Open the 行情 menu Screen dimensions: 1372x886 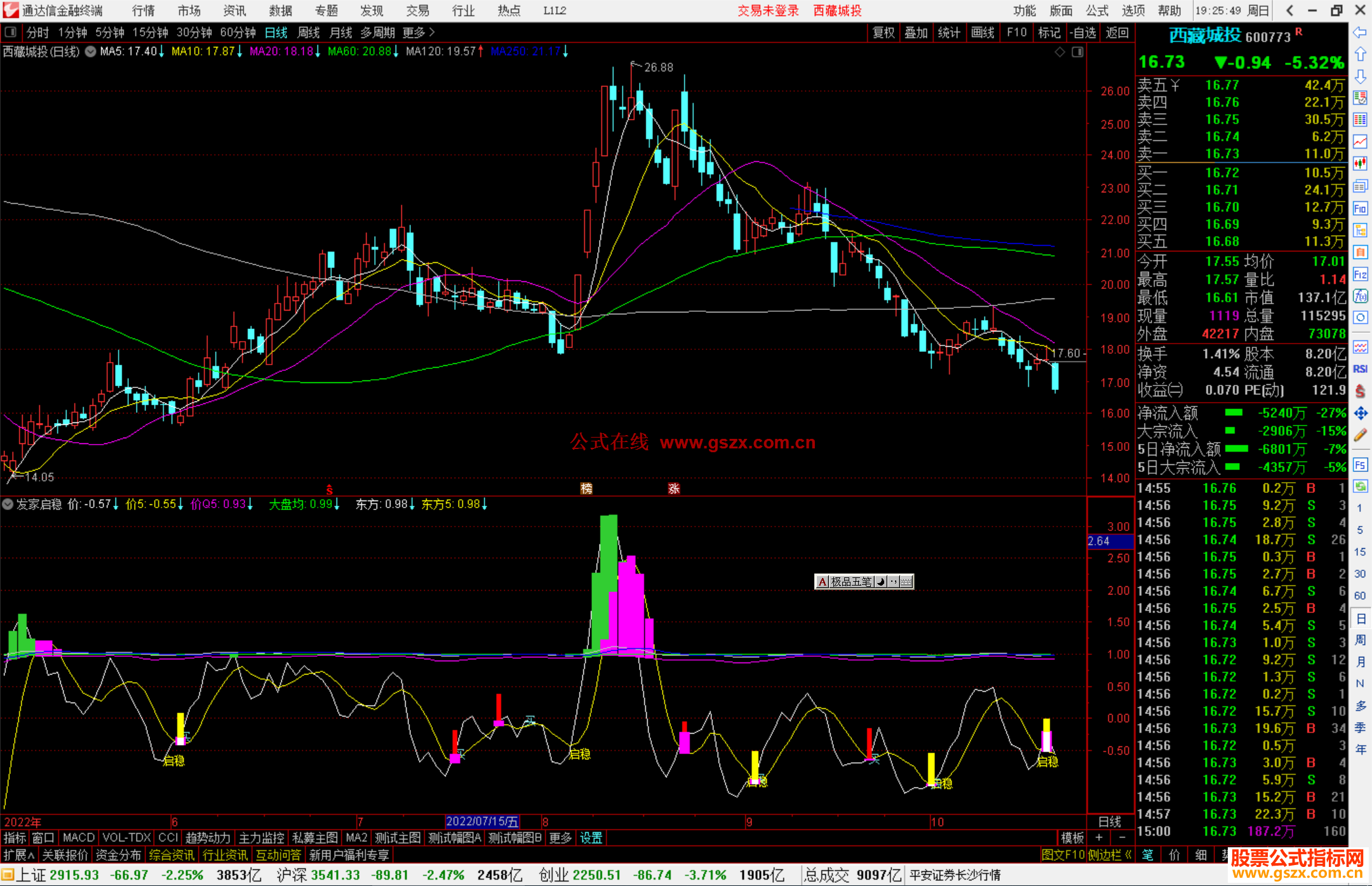tap(144, 11)
